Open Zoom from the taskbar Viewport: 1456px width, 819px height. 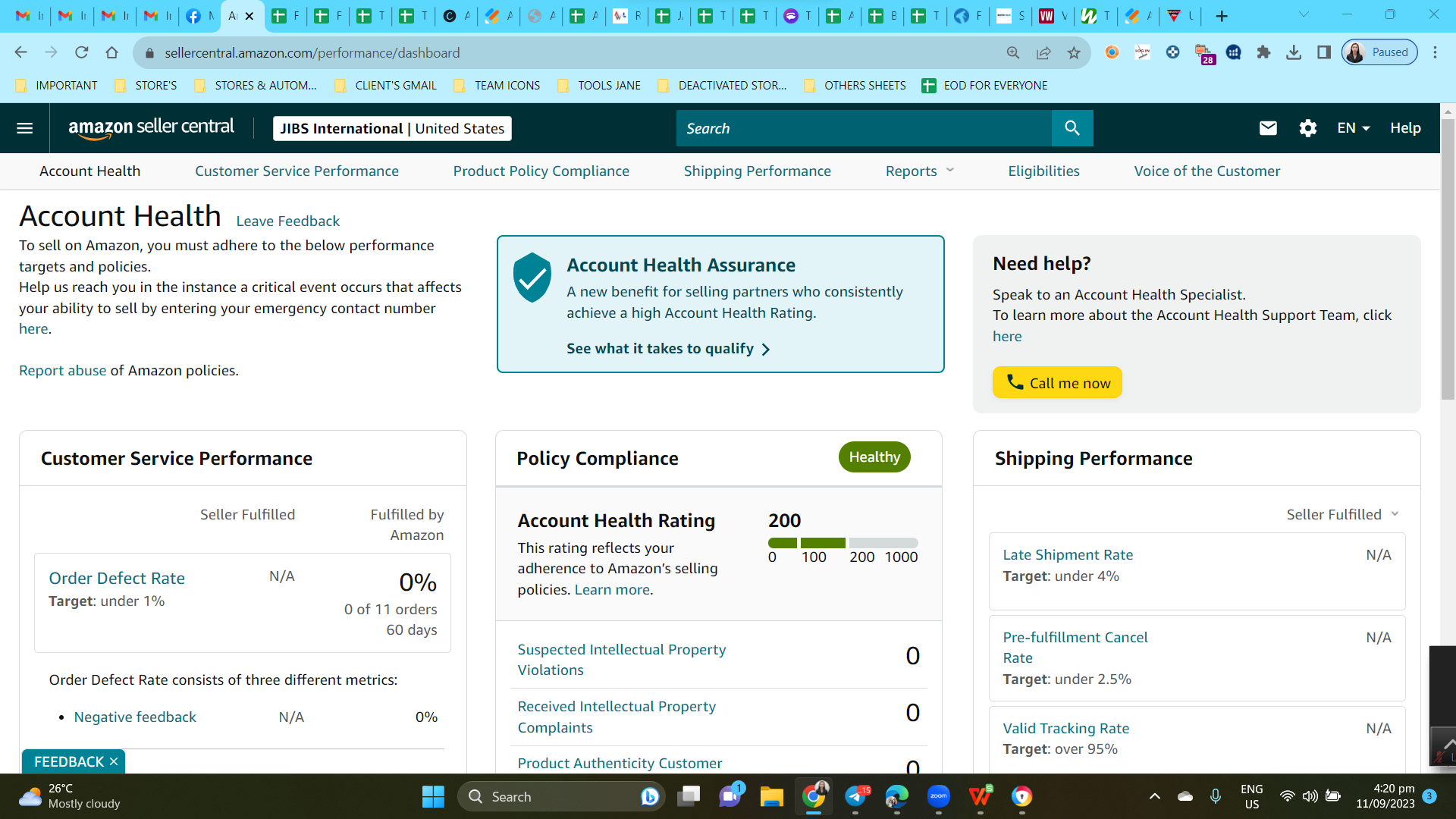click(x=939, y=796)
